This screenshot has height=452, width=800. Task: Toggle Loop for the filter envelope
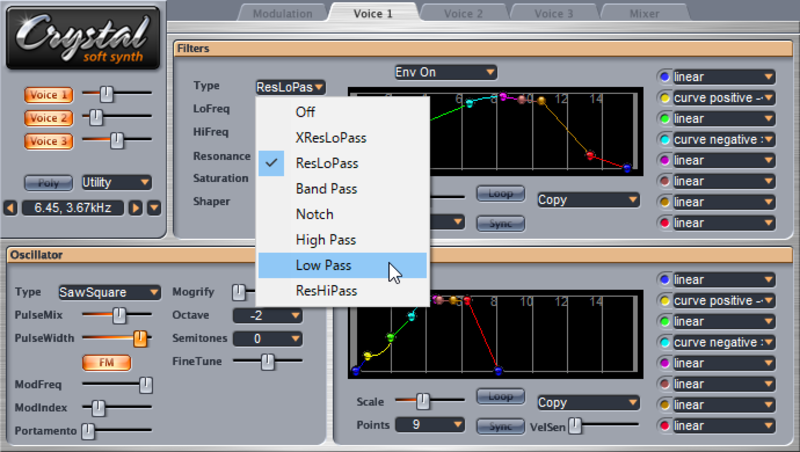[501, 193]
